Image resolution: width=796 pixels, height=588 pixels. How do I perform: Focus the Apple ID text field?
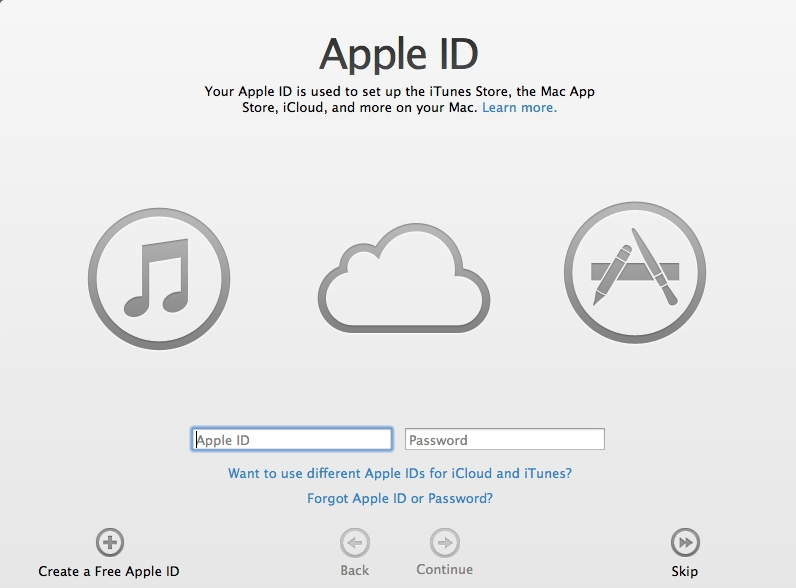point(292,439)
